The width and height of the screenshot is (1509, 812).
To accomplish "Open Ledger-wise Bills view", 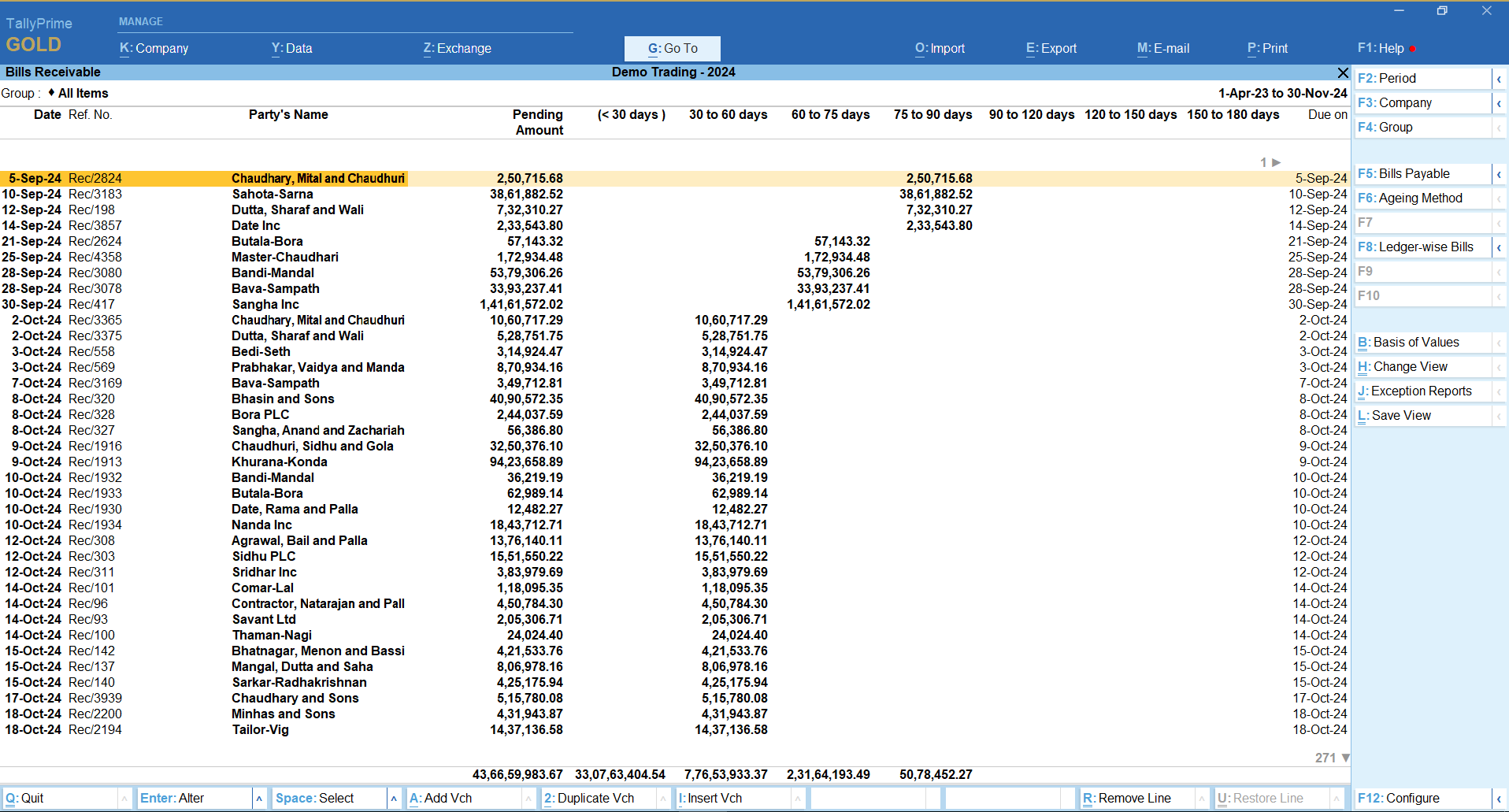I will pos(1414,247).
